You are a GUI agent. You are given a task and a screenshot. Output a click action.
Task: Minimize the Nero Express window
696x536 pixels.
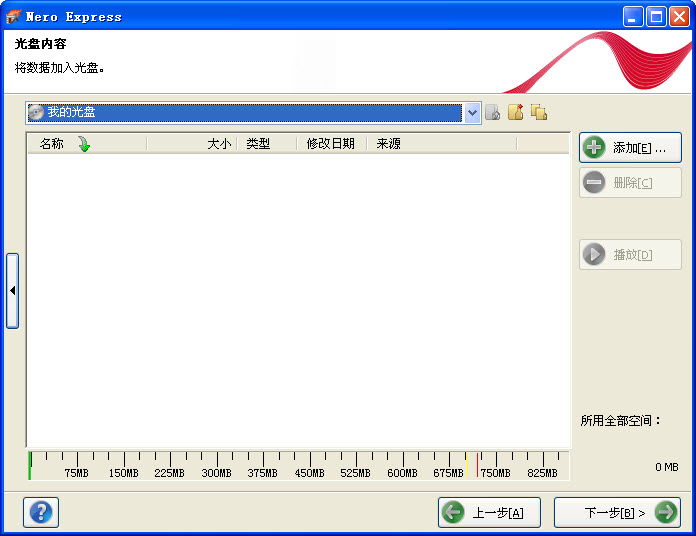[633, 17]
